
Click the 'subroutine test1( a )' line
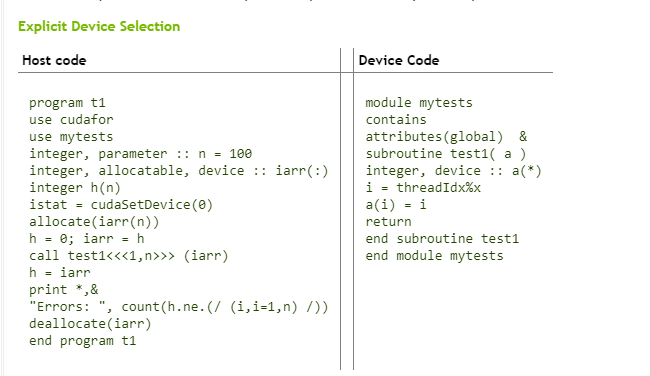(x=446, y=154)
